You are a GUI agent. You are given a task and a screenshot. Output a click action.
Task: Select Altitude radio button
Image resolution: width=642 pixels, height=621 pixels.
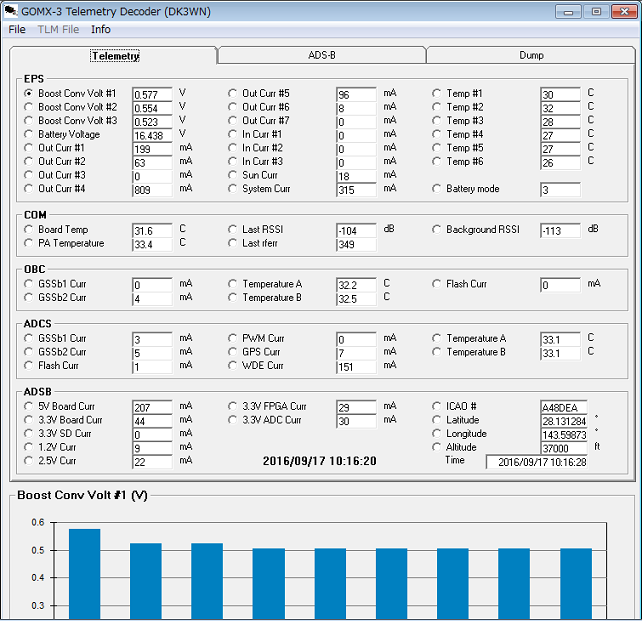click(x=436, y=447)
